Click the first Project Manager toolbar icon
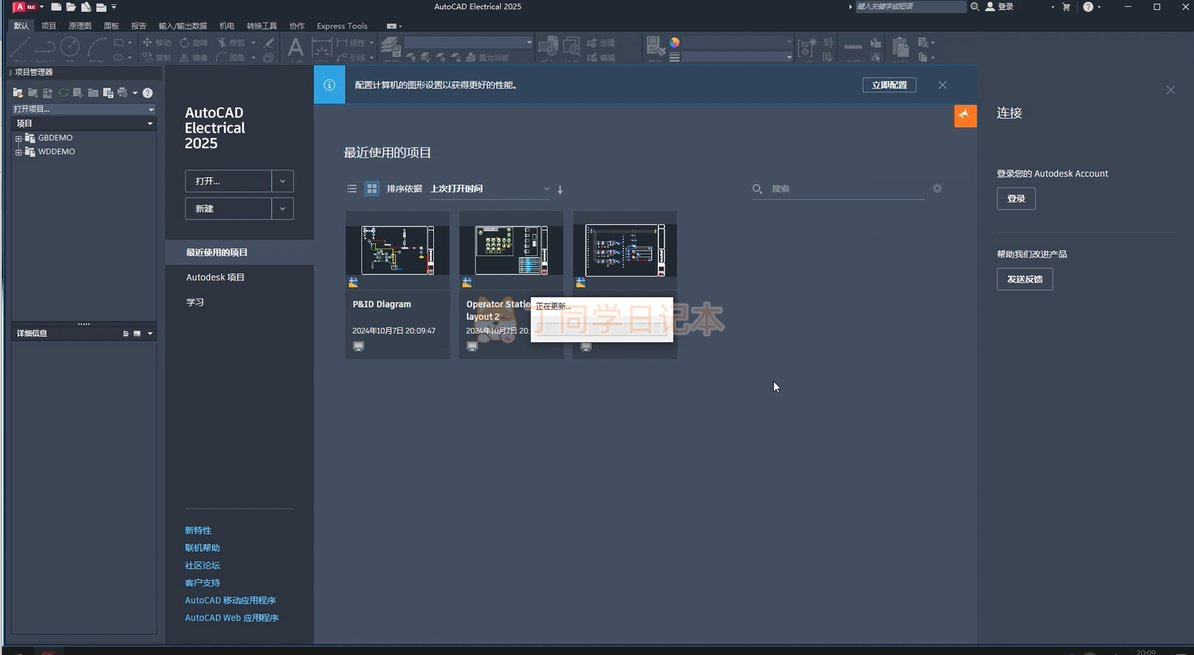The width and height of the screenshot is (1194, 655). pos(18,93)
